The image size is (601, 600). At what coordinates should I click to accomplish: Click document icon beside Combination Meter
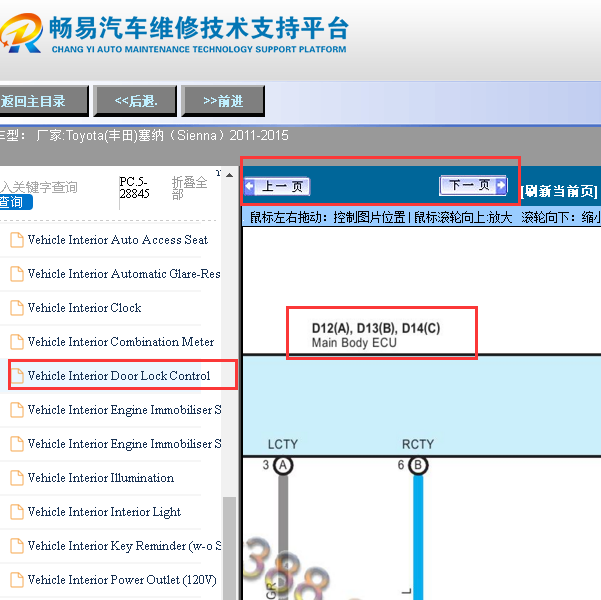coord(17,342)
